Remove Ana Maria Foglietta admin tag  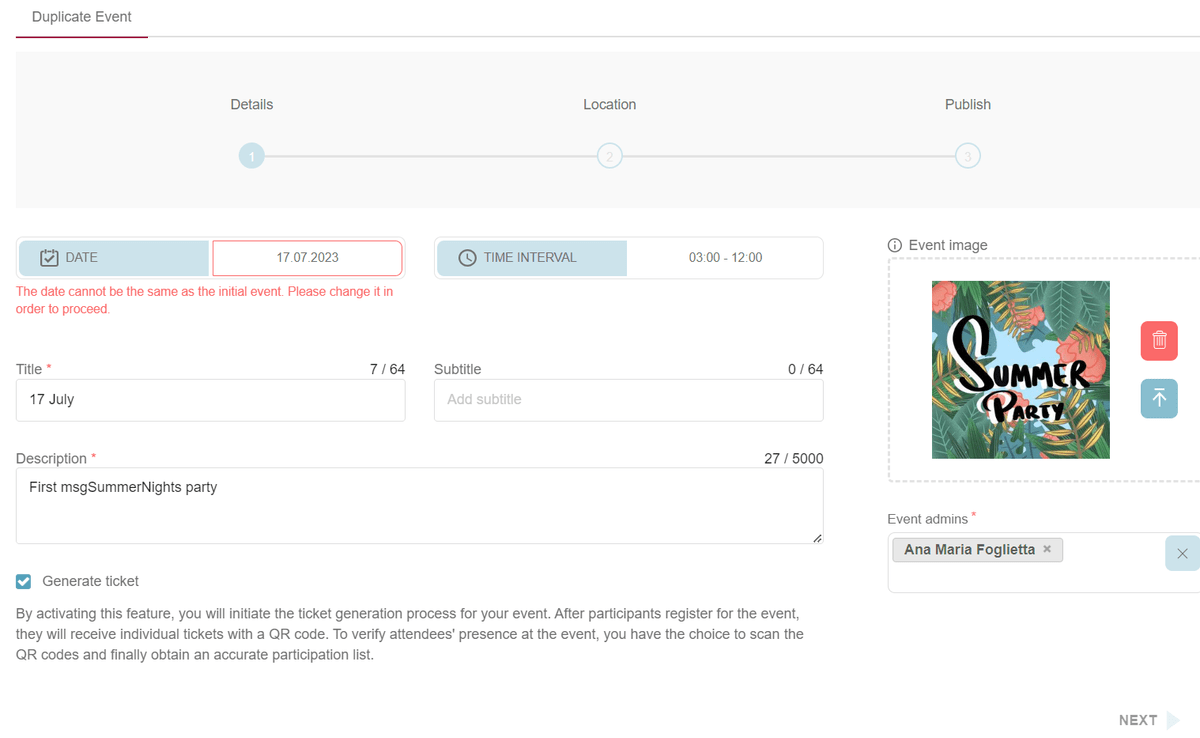(x=1047, y=550)
